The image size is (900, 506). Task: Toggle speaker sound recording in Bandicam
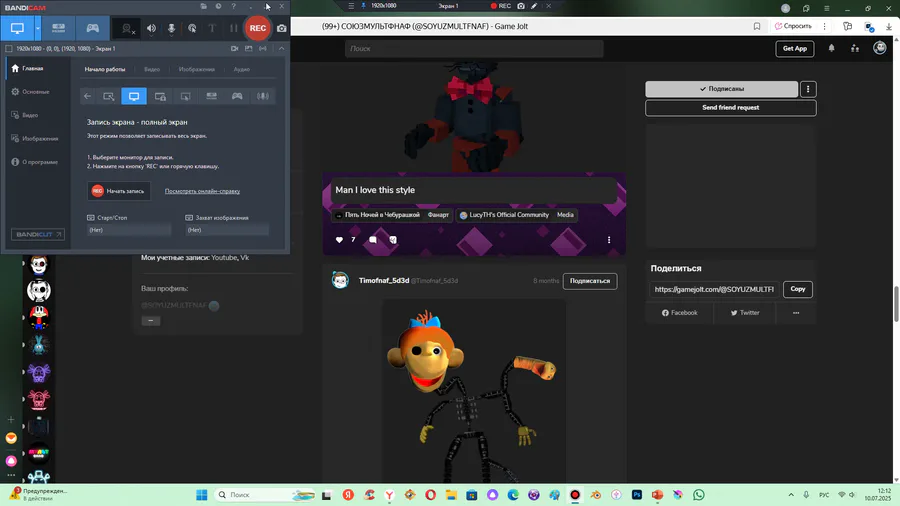click(x=152, y=28)
